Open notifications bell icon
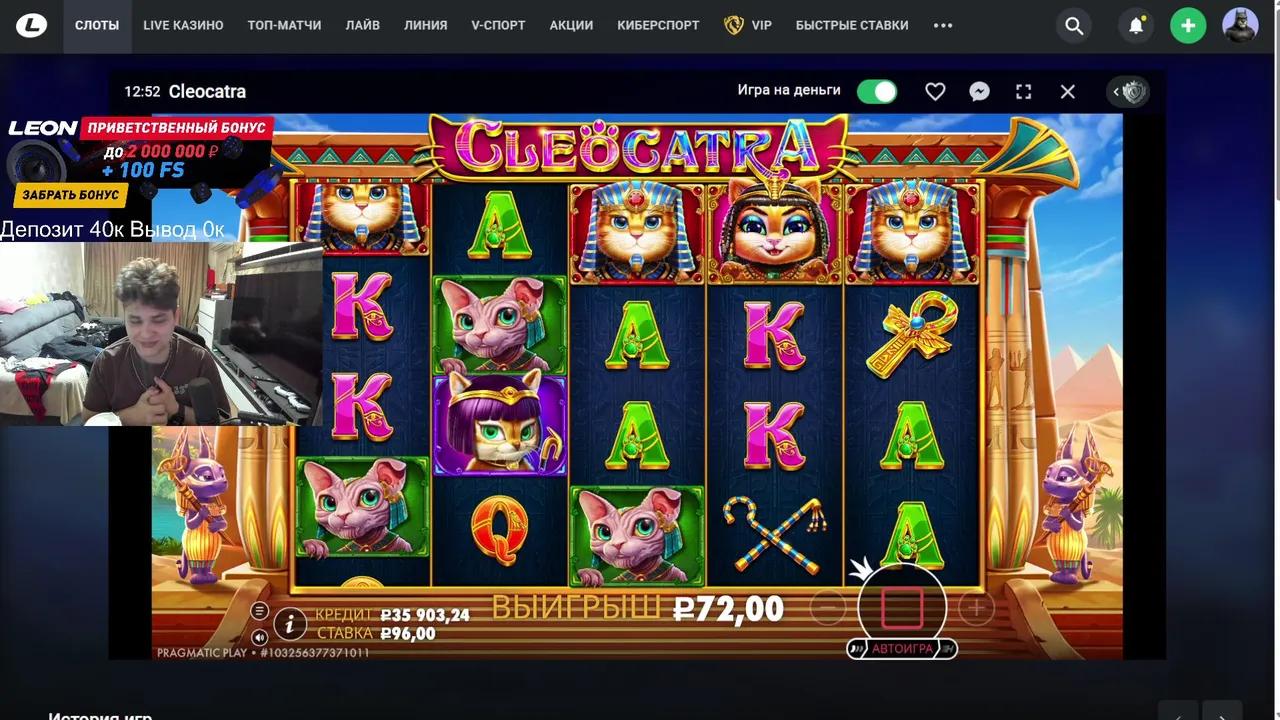The height and width of the screenshot is (720, 1280). coord(1136,26)
